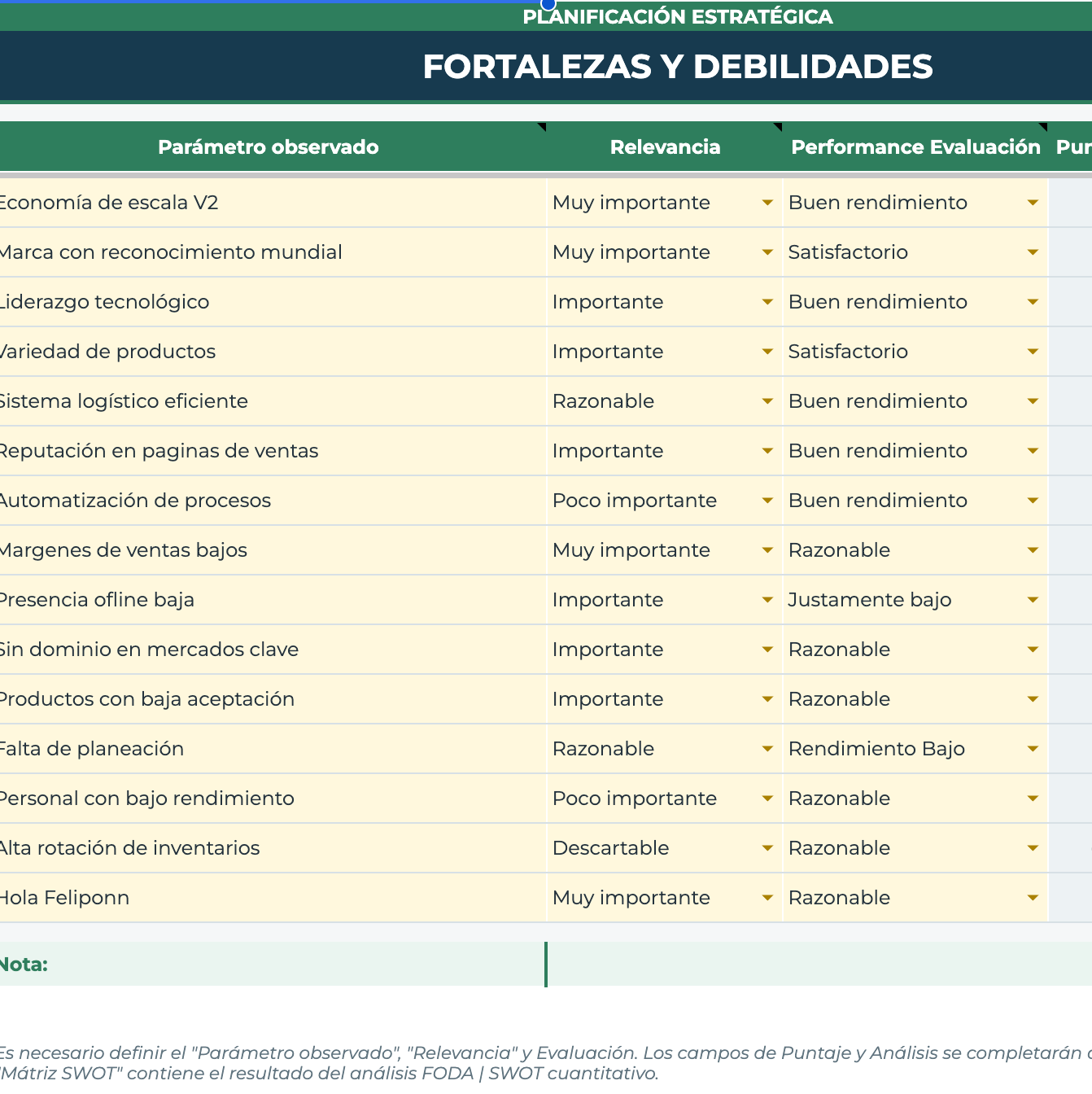Select the "Falta de planeación" cell
The image size is (1092, 1094).
point(273,749)
